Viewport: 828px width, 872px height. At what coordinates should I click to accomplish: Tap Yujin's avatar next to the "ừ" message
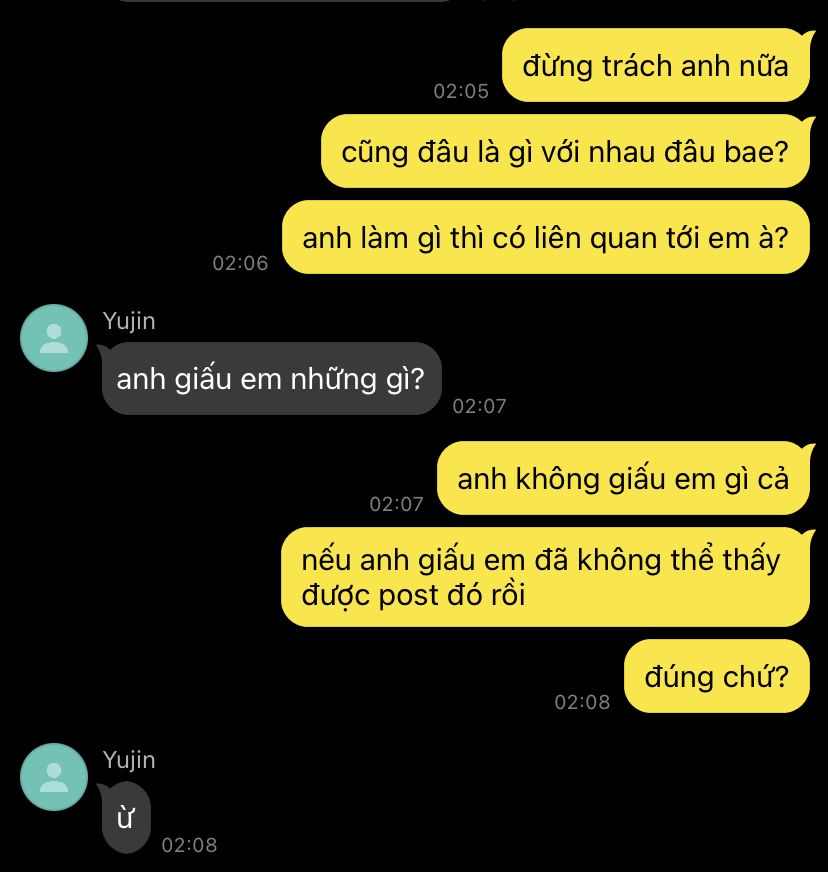(x=54, y=776)
